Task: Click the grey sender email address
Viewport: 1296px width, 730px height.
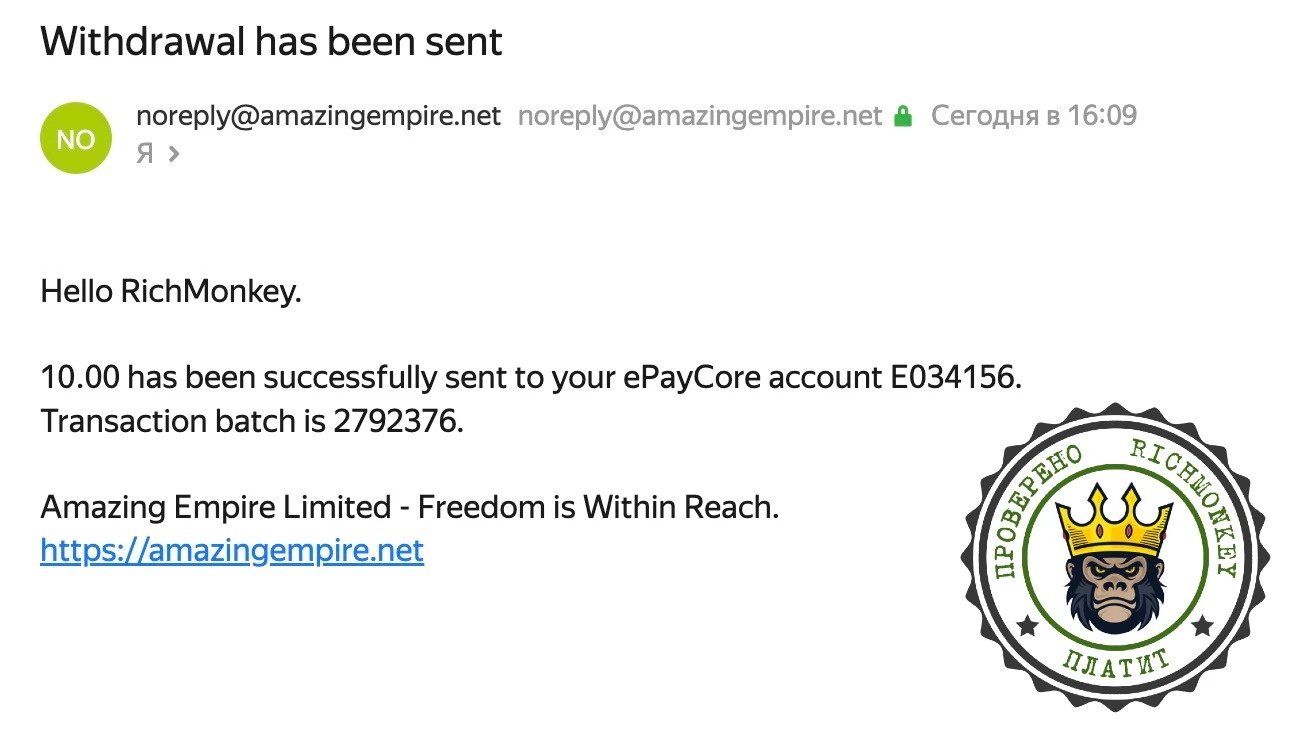Action: point(700,116)
